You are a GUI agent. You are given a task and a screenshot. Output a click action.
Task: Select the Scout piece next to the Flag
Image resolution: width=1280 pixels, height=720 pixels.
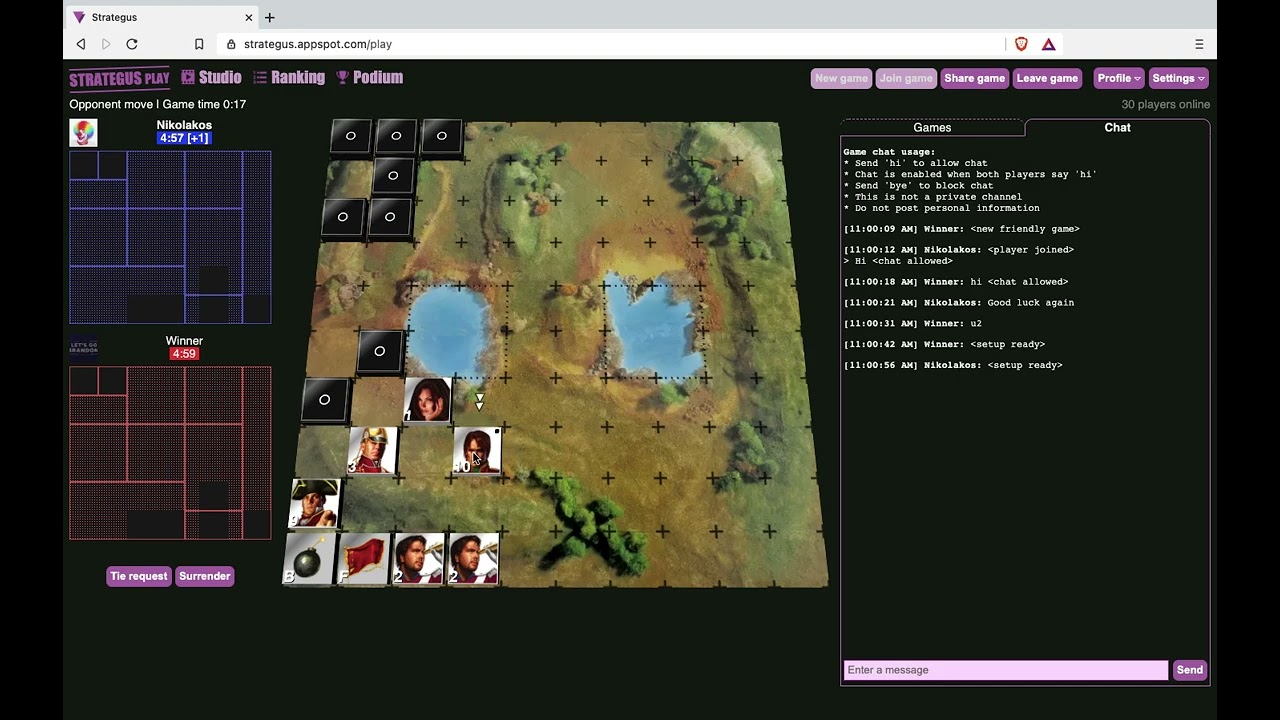(418, 558)
